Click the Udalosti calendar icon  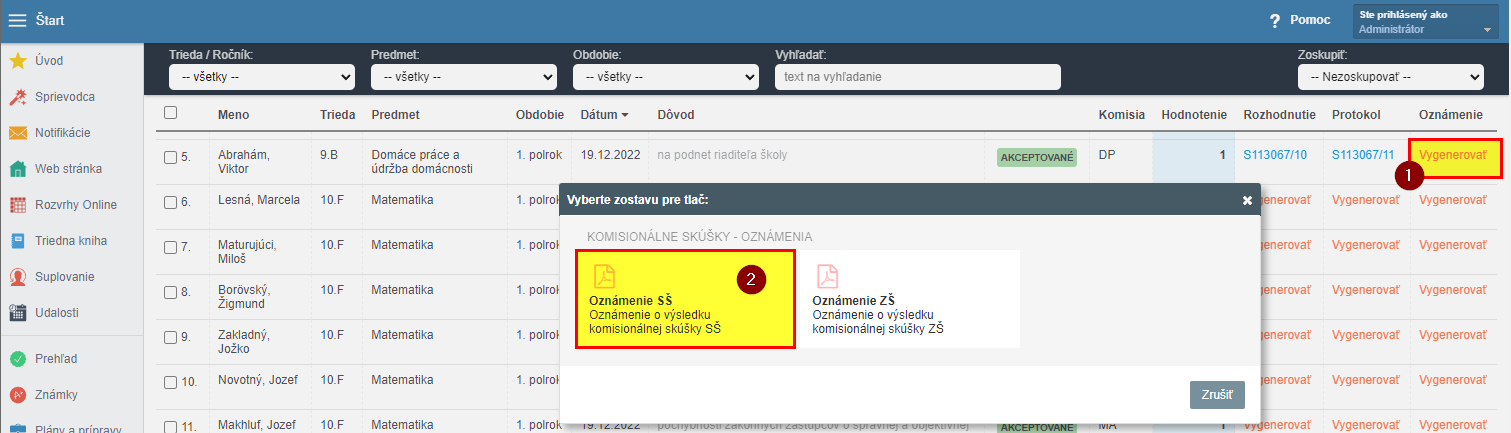(18, 313)
